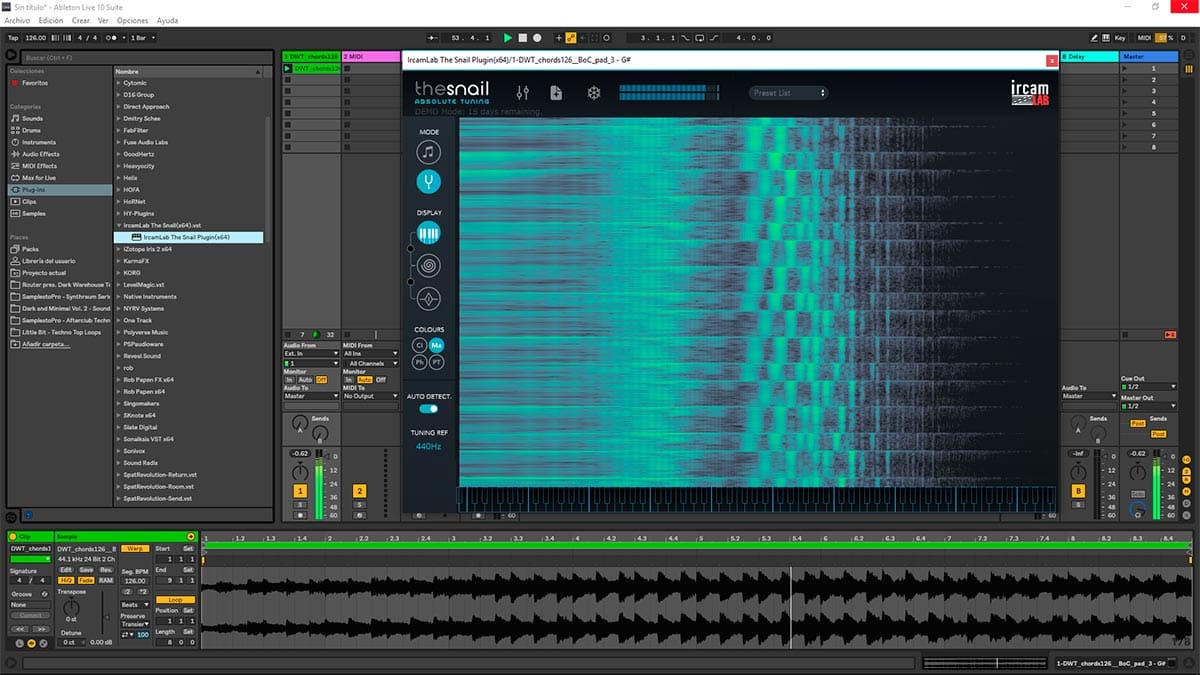The width and height of the screenshot is (1200, 675).
Task: Open the Ext. In audio input dropdown
Action: [x=311, y=353]
